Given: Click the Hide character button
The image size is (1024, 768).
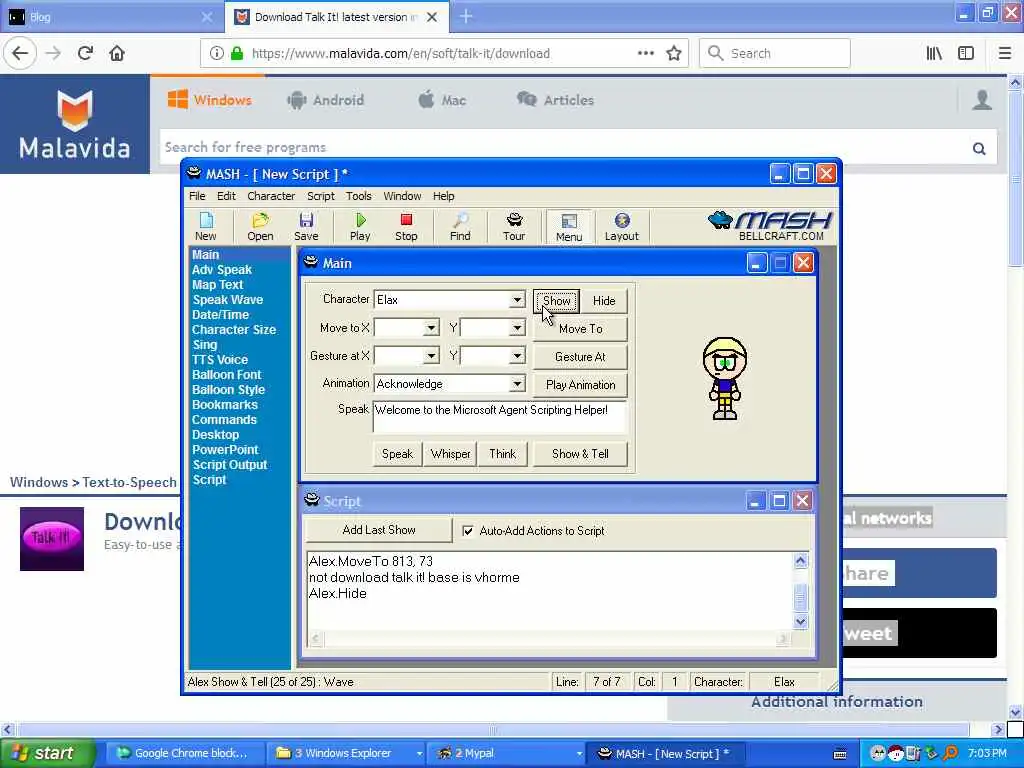Looking at the screenshot, I should 604,300.
